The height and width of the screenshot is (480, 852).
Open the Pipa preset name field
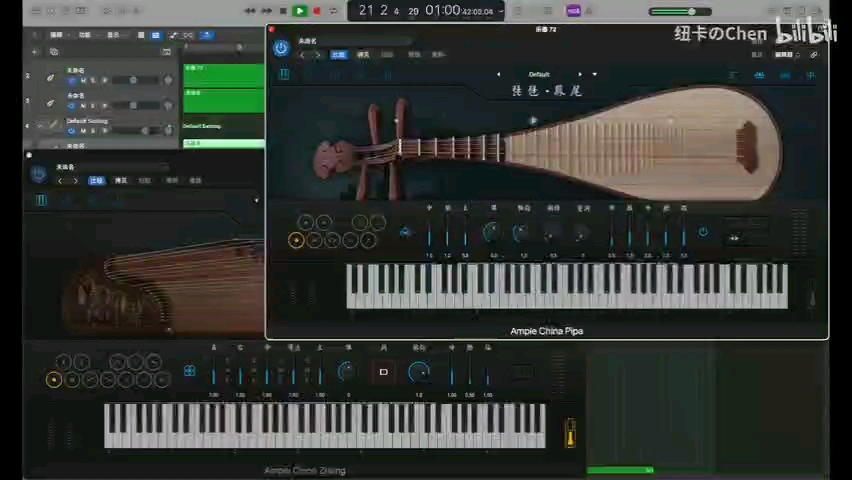pyautogui.click(x=353, y=41)
